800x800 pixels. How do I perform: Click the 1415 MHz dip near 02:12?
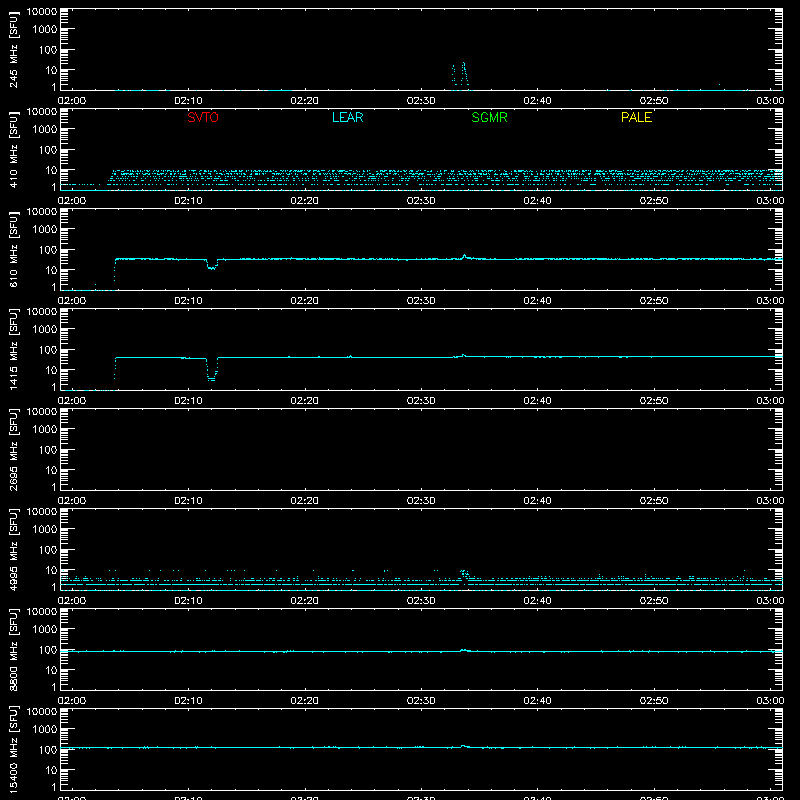[x=212, y=371]
